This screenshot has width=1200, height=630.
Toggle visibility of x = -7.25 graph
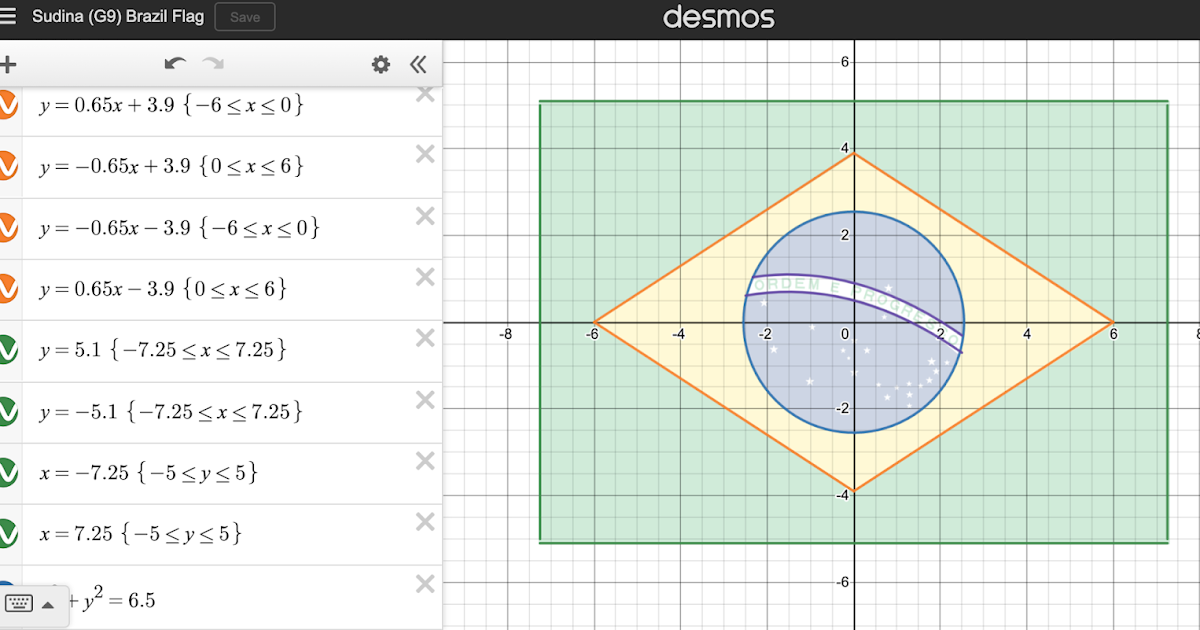coord(5,472)
